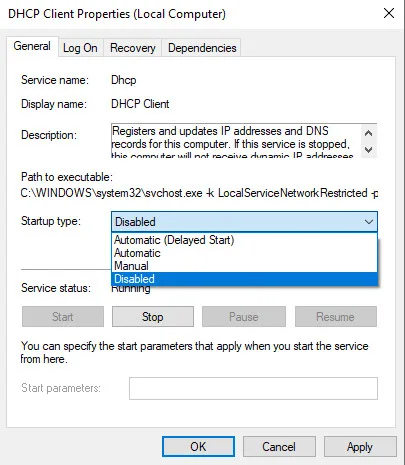Open the Recovery tab
405x465 pixels.
[133, 48]
